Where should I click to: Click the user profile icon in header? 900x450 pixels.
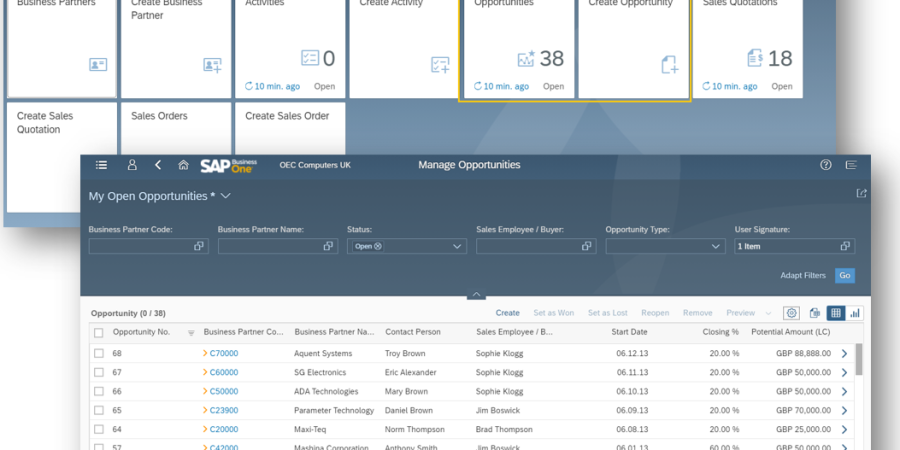click(132, 165)
